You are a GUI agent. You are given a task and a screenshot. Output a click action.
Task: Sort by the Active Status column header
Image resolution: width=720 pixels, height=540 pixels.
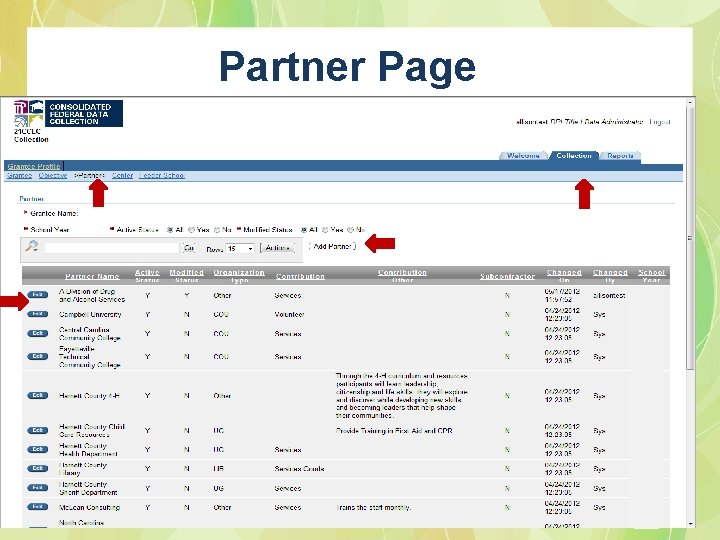(147, 276)
